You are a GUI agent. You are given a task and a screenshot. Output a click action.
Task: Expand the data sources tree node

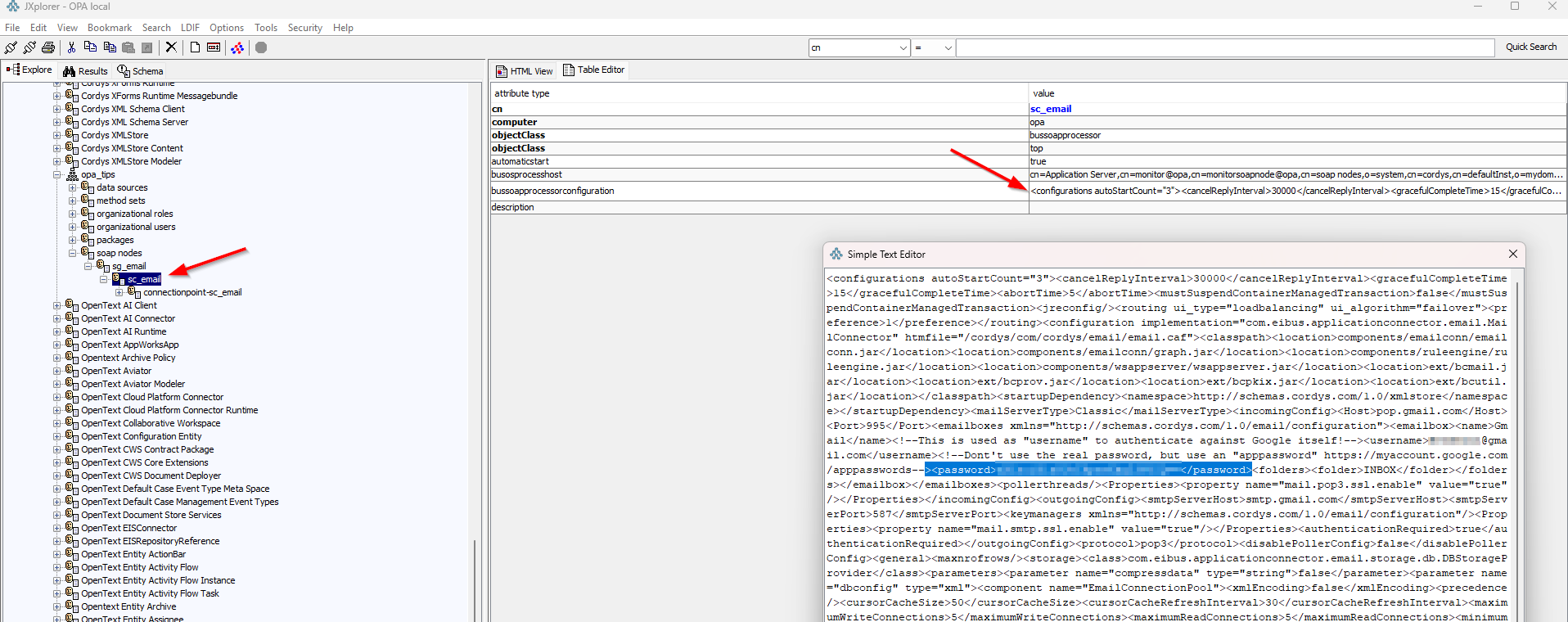pos(73,187)
